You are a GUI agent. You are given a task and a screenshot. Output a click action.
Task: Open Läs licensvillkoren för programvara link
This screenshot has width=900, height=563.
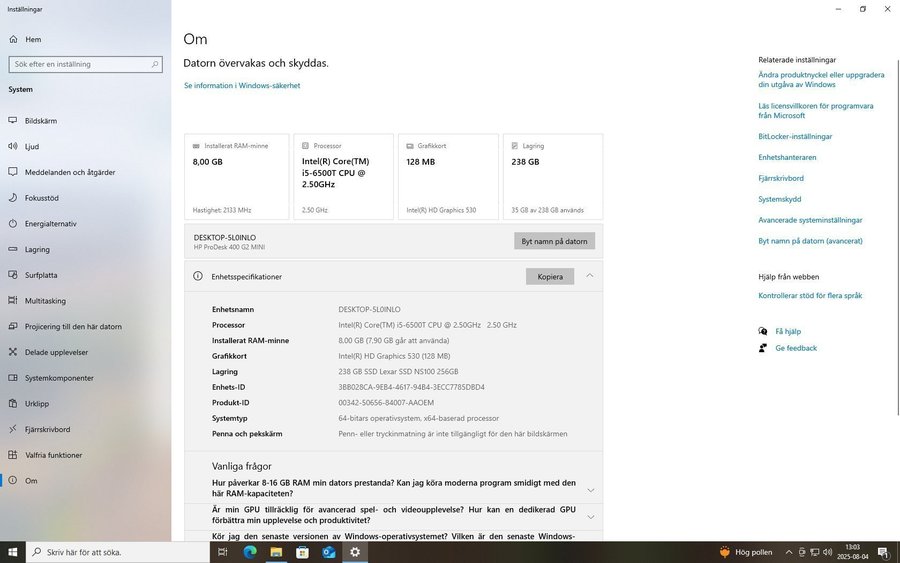(x=816, y=111)
